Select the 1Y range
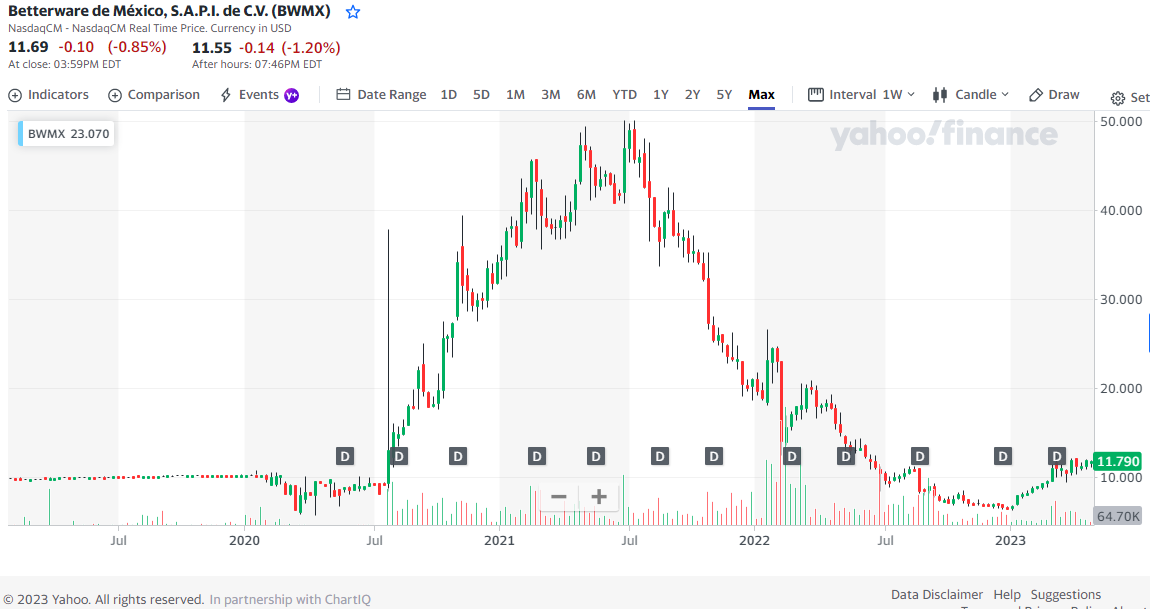This screenshot has height=609, width=1150. coord(661,95)
